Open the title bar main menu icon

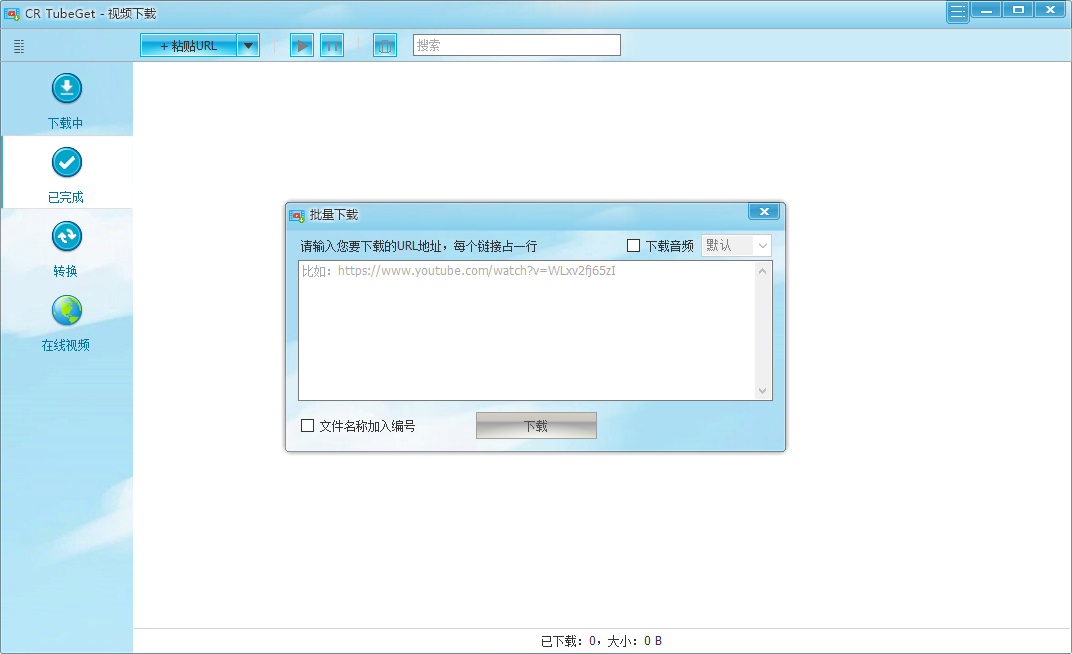coord(958,12)
